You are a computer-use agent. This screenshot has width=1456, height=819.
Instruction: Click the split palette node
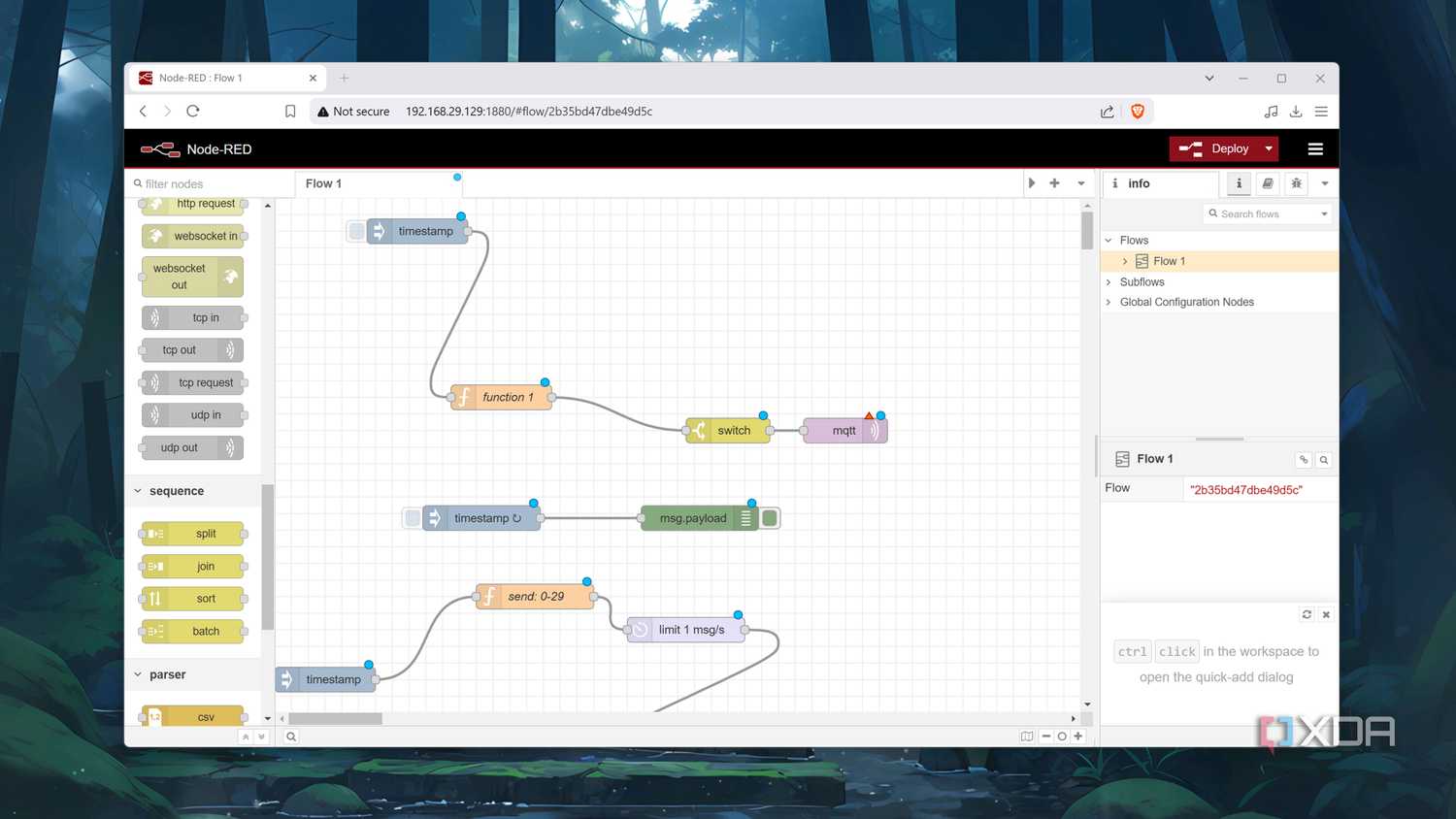(x=194, y=534)
